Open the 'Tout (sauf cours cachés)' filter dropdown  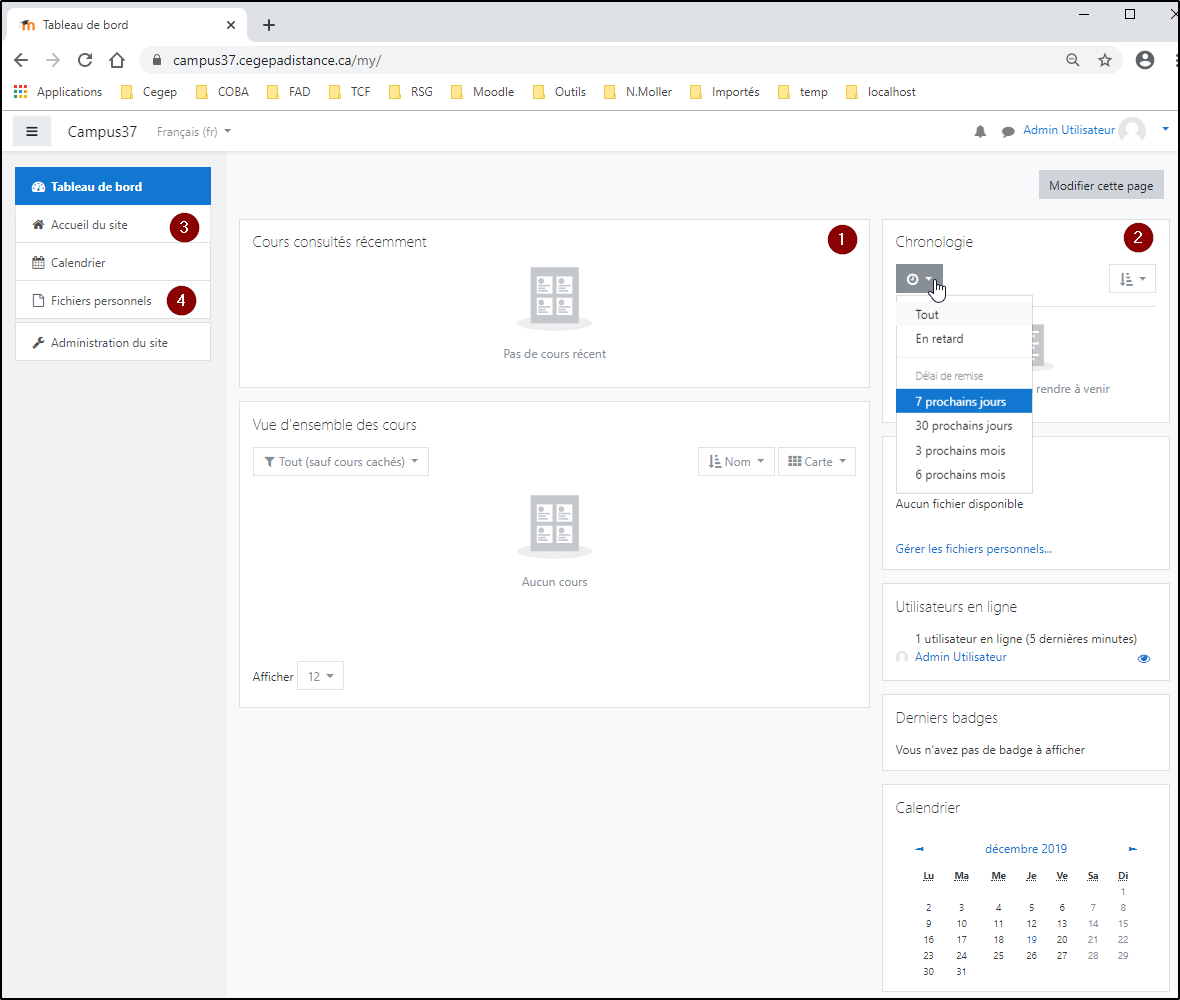341,462
